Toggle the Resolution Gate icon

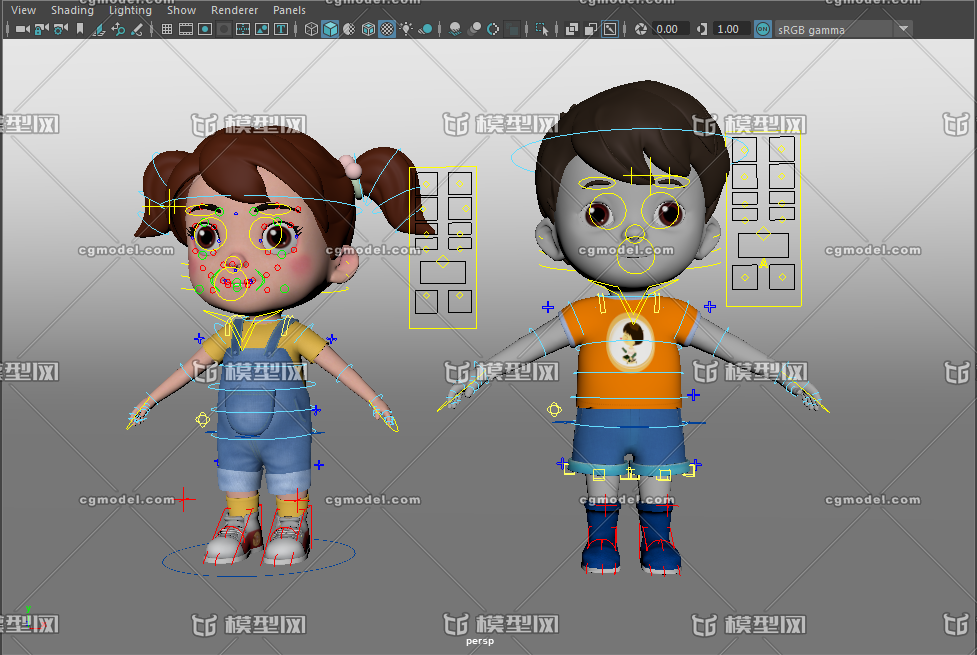pyautogui.click(x=205, y=29)
